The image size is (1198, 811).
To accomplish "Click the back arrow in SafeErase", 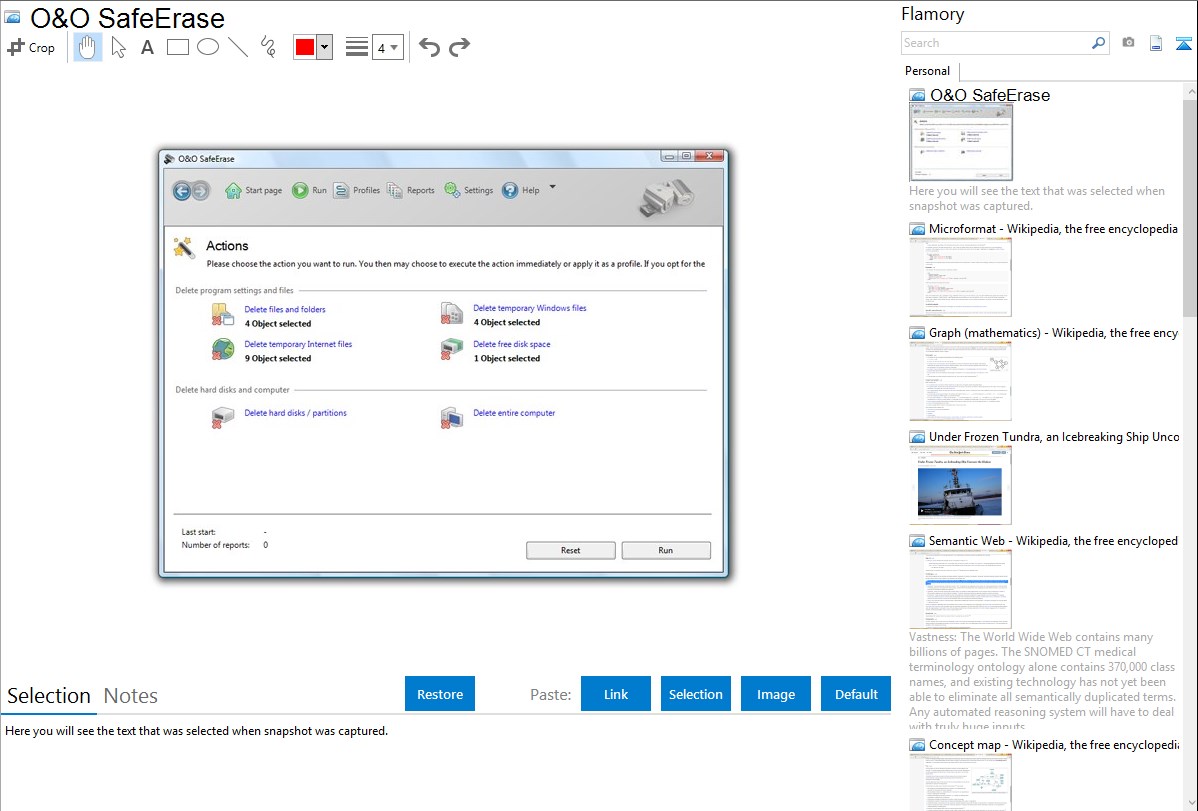I will click(182, 191).
